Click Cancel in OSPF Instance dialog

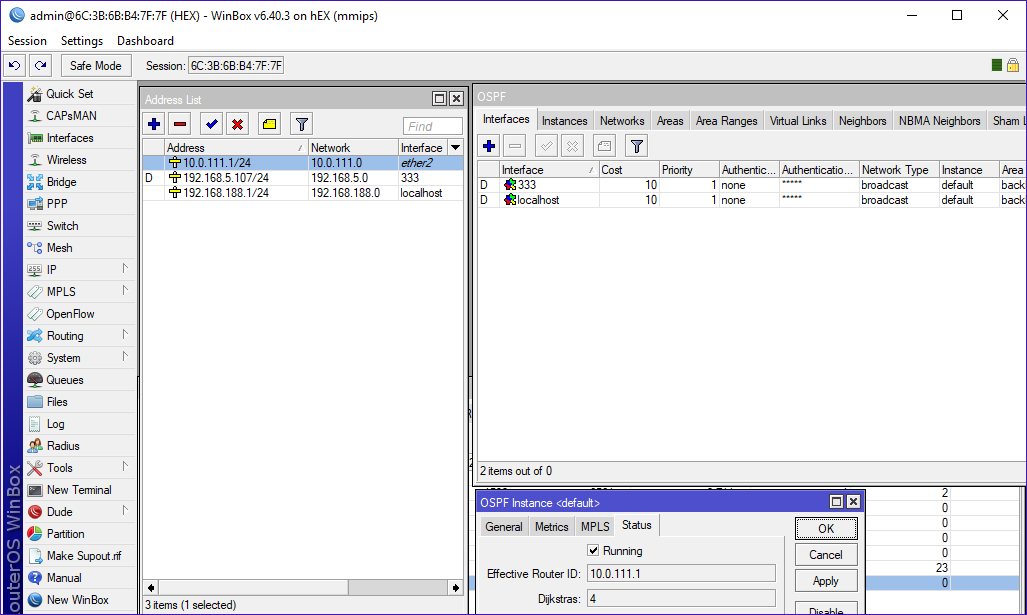pyautogui.click(x=826, y=555)
